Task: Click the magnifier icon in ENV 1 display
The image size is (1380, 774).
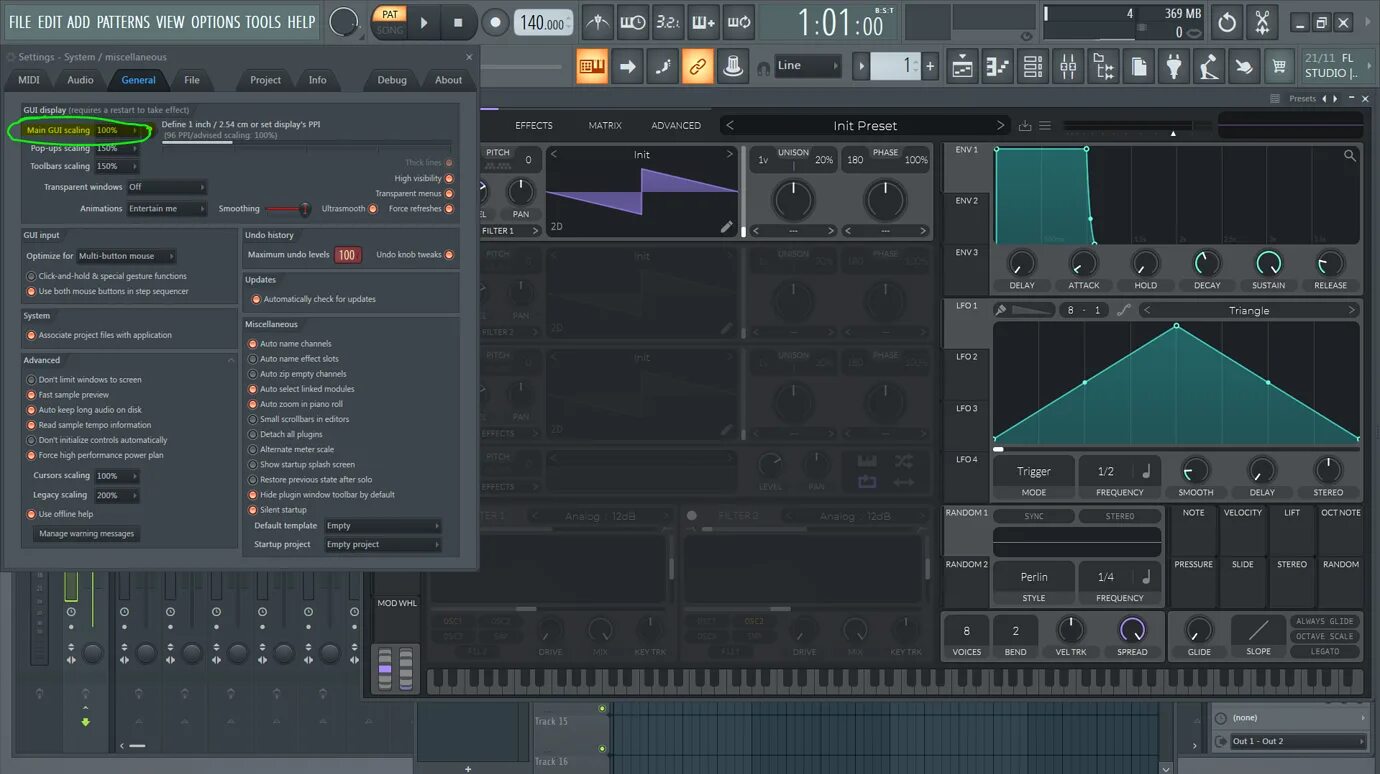Action: point(1350,155)
